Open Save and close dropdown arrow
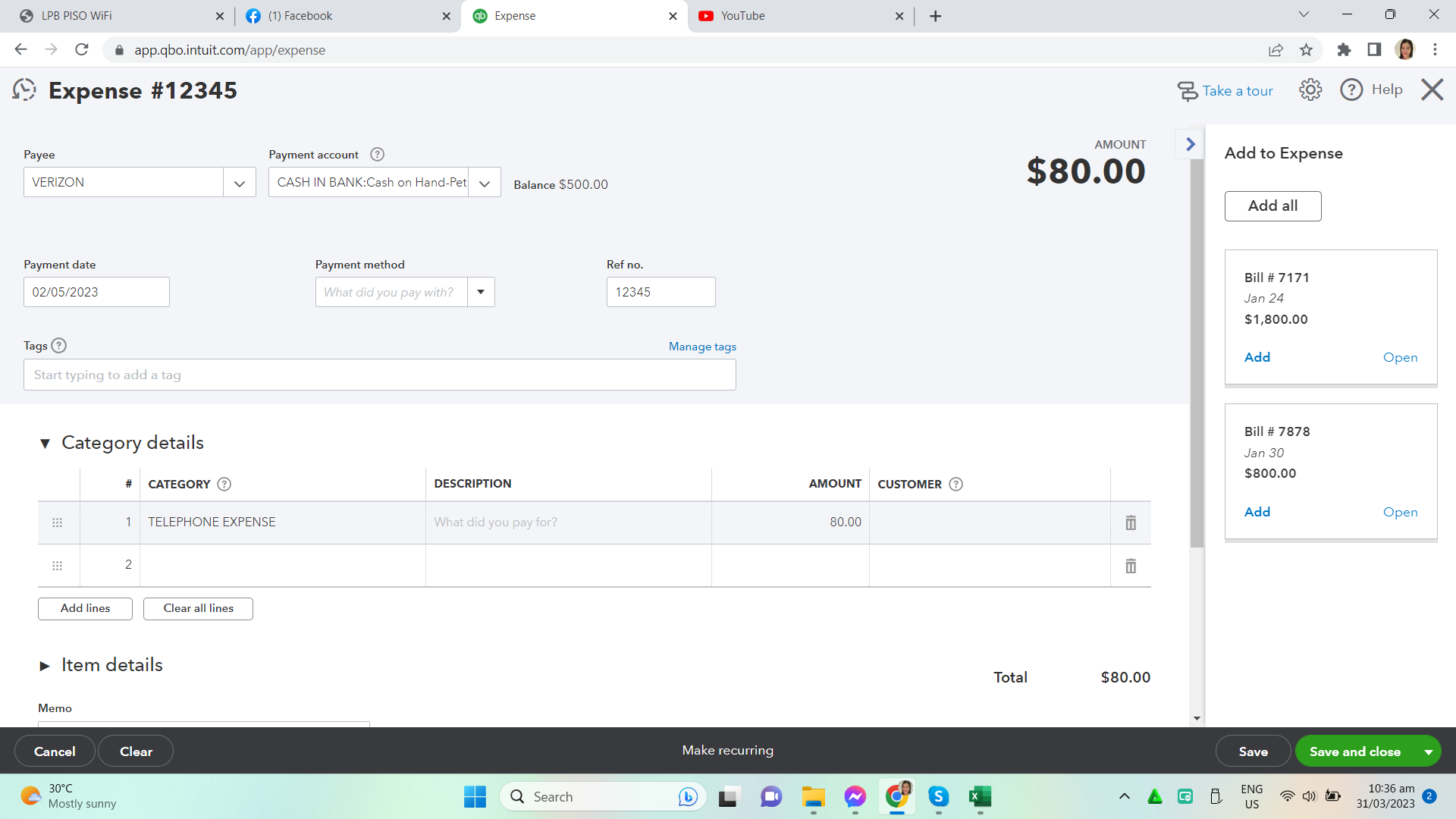1456x819 pixels. pos(1428,752)
